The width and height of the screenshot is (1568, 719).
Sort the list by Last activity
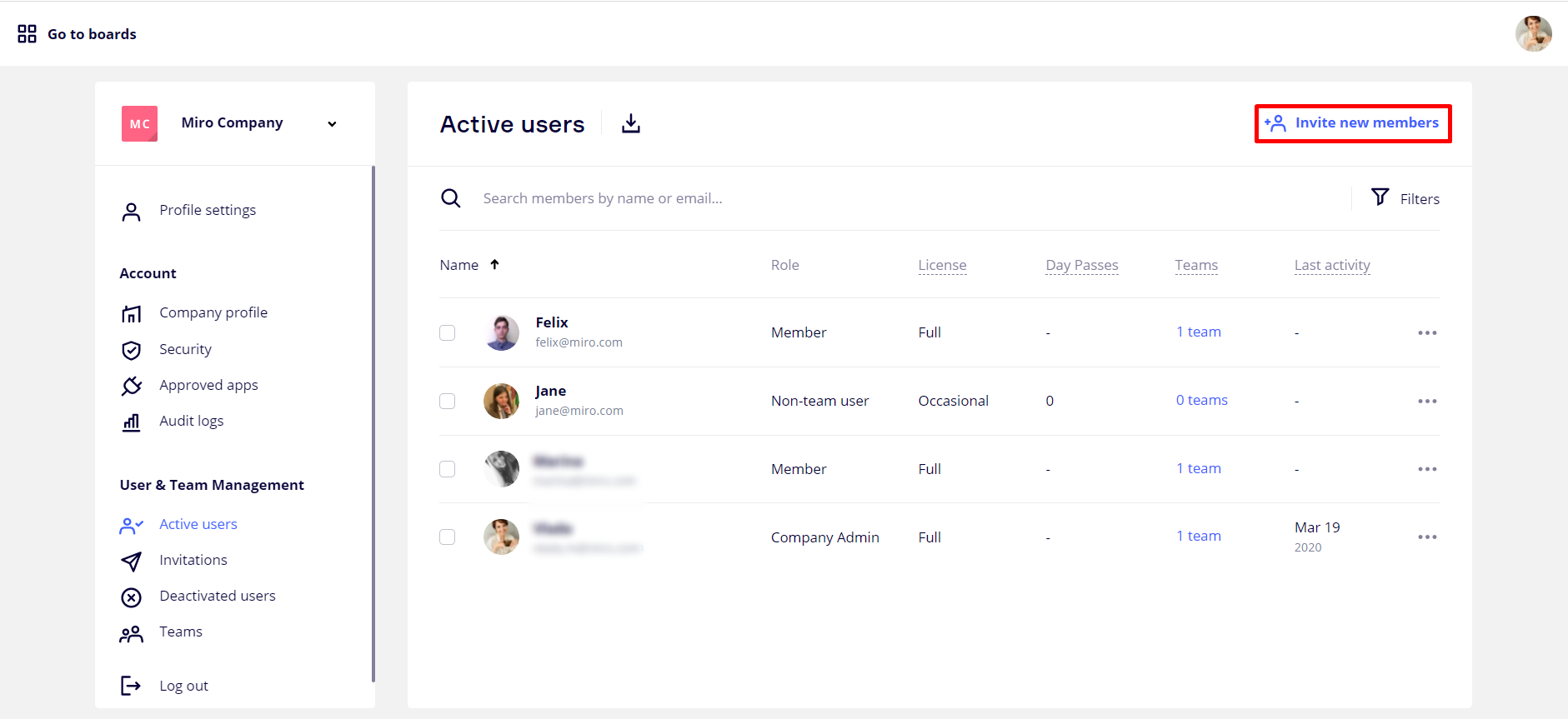coord(1331,265)
